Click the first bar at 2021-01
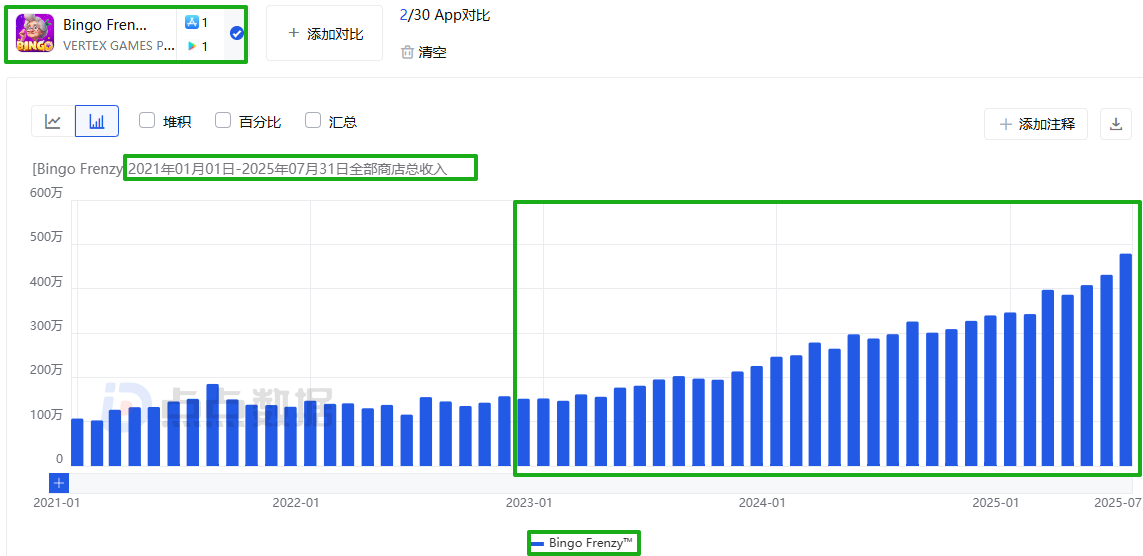The image size is (1143, 556). 77,442
